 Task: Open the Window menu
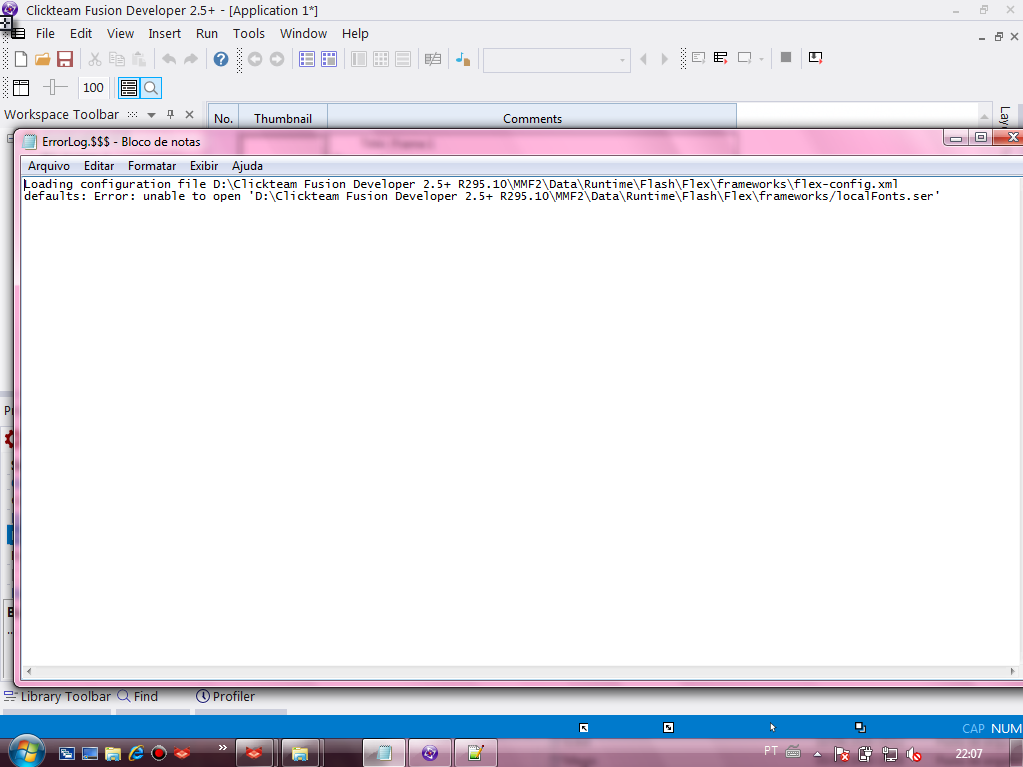[303, 33]
